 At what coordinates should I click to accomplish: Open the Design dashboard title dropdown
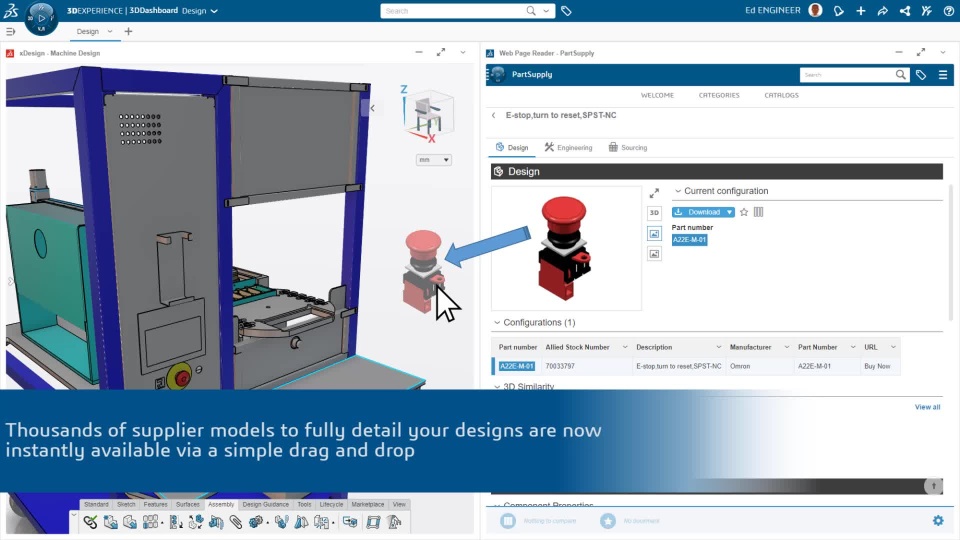click(214, 11)
